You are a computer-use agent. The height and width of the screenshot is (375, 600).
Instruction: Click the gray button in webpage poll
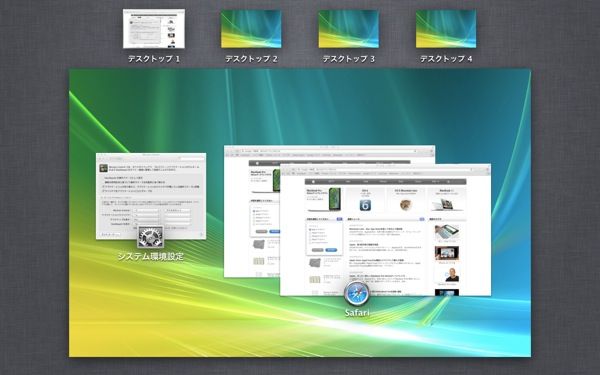point(318,250)
